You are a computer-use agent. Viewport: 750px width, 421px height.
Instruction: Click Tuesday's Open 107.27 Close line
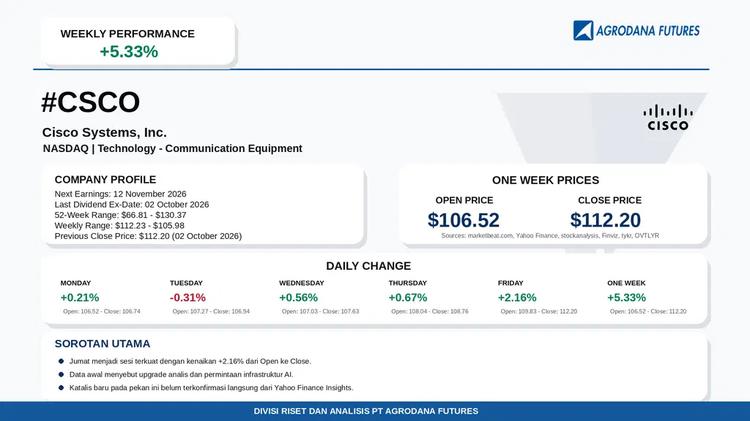tap(211, 311)
